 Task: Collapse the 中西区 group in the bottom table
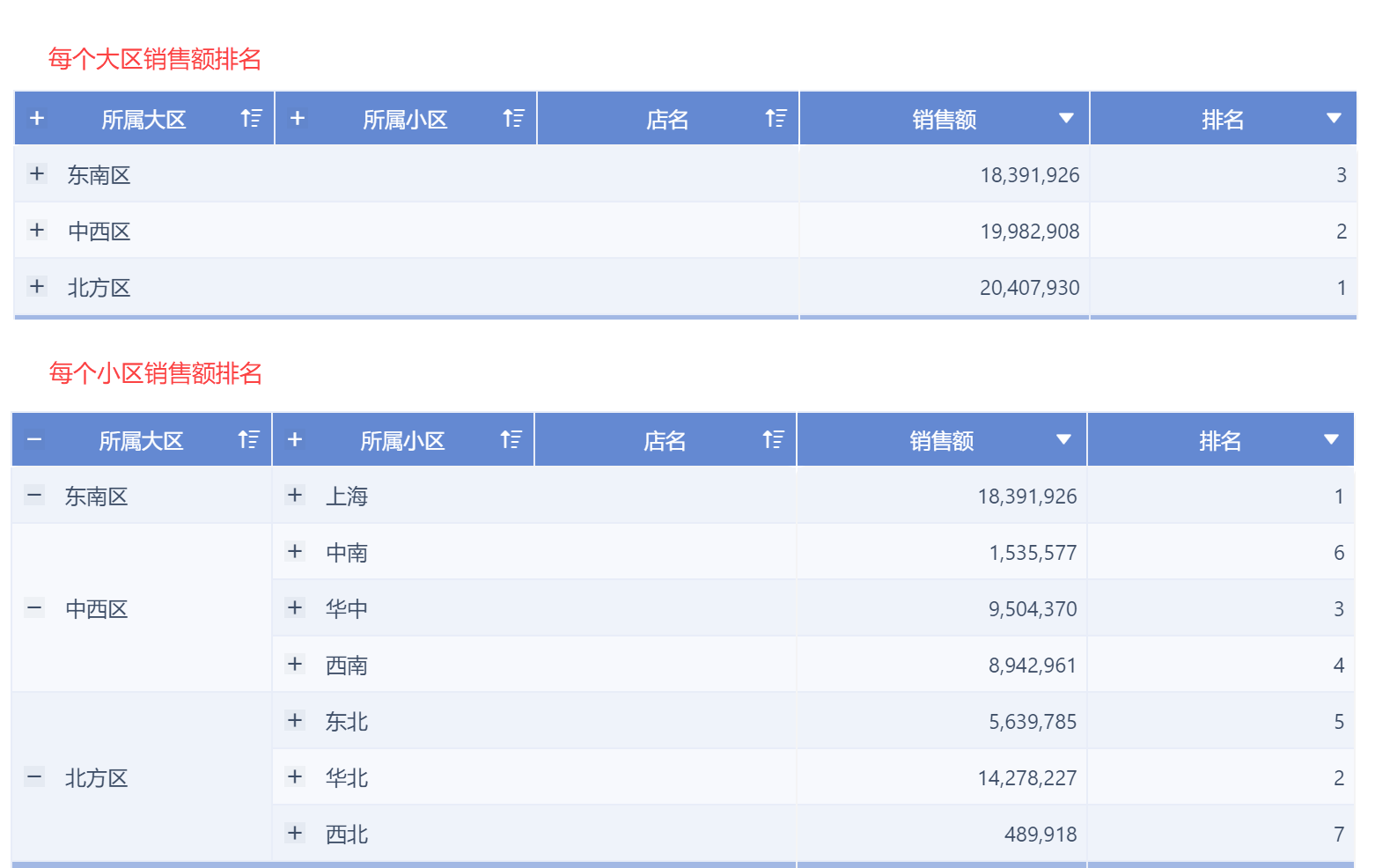tap(34, 607)
